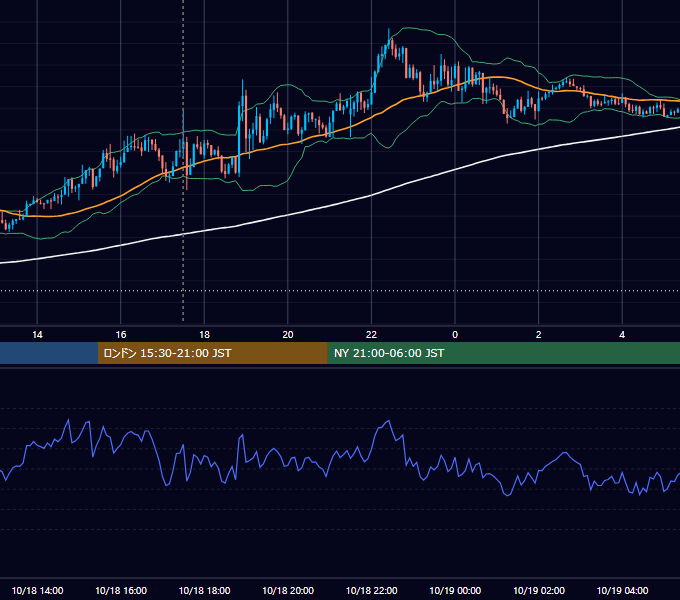680x600 pixels.
Task: Click the 10/18 18:00 date label
Action: [204, 590]
